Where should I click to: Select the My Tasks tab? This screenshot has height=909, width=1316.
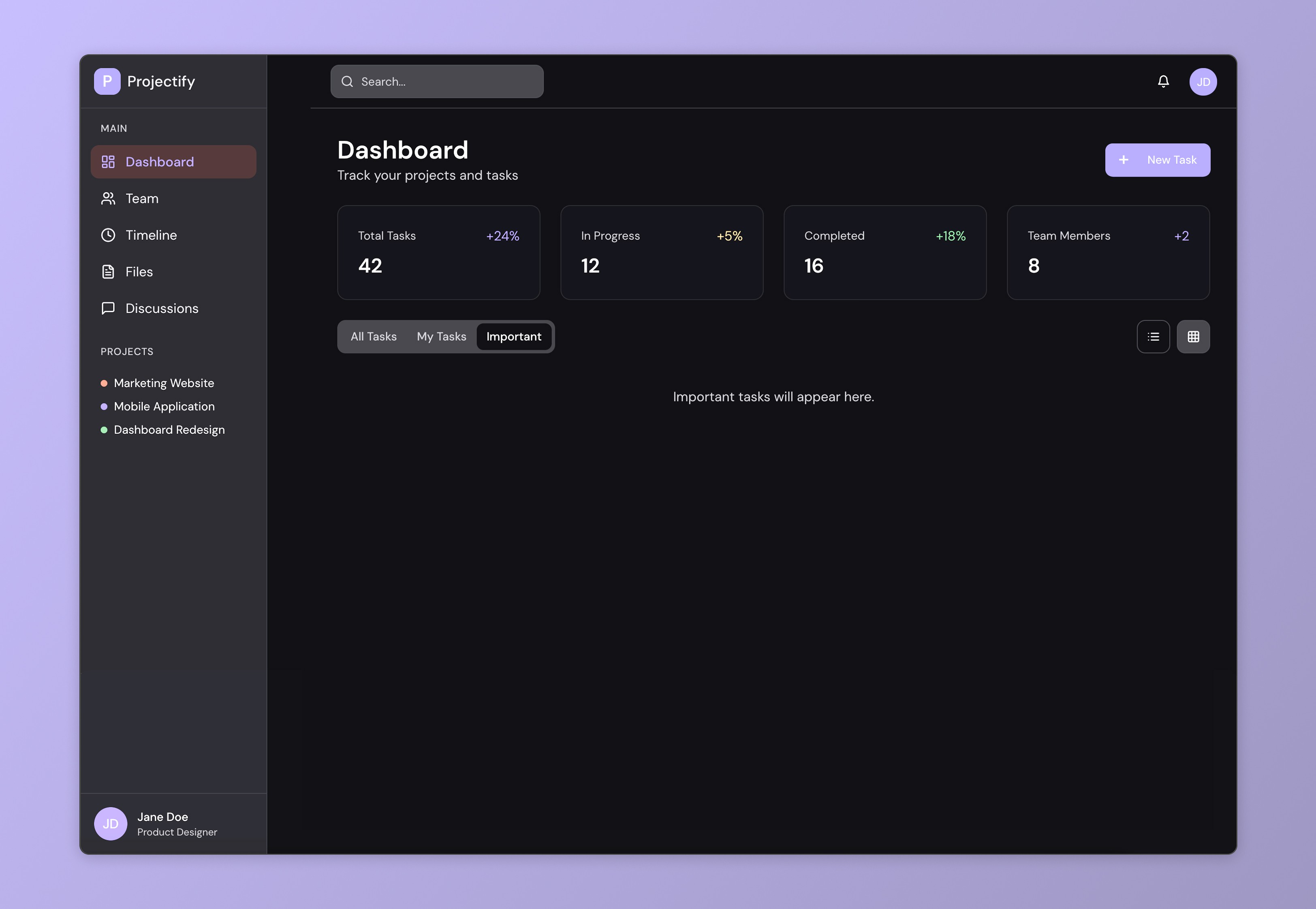pos(441,337)
